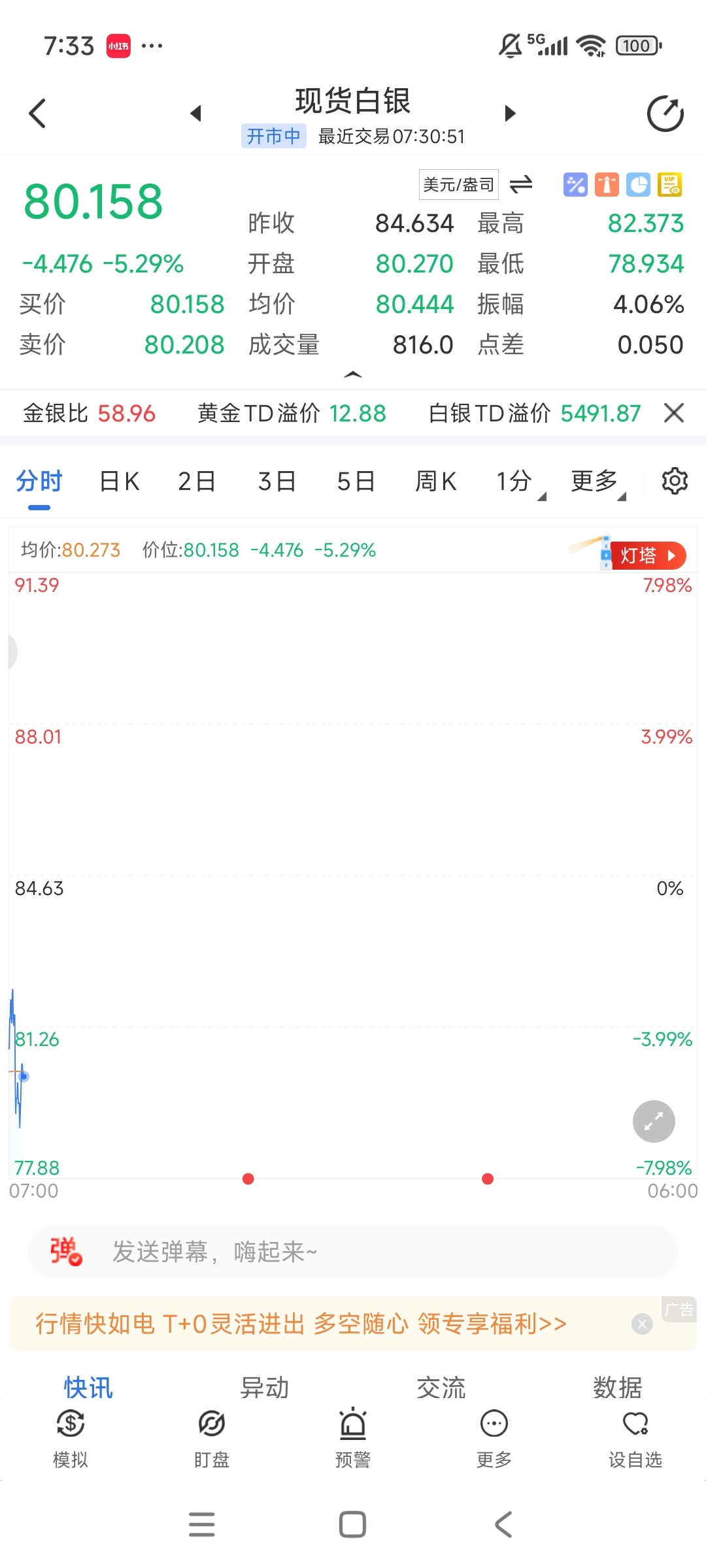Open the purple percent calculator icon
This screenshot has height=1568, width=706.
point(575,185)
